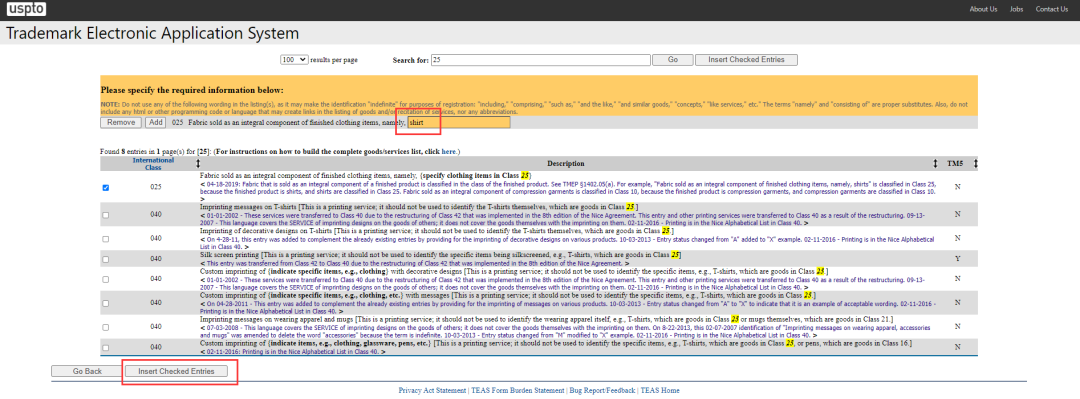Click the Go Back button
This screenshot has width=1080, height=399.
[x=87, y=371]
